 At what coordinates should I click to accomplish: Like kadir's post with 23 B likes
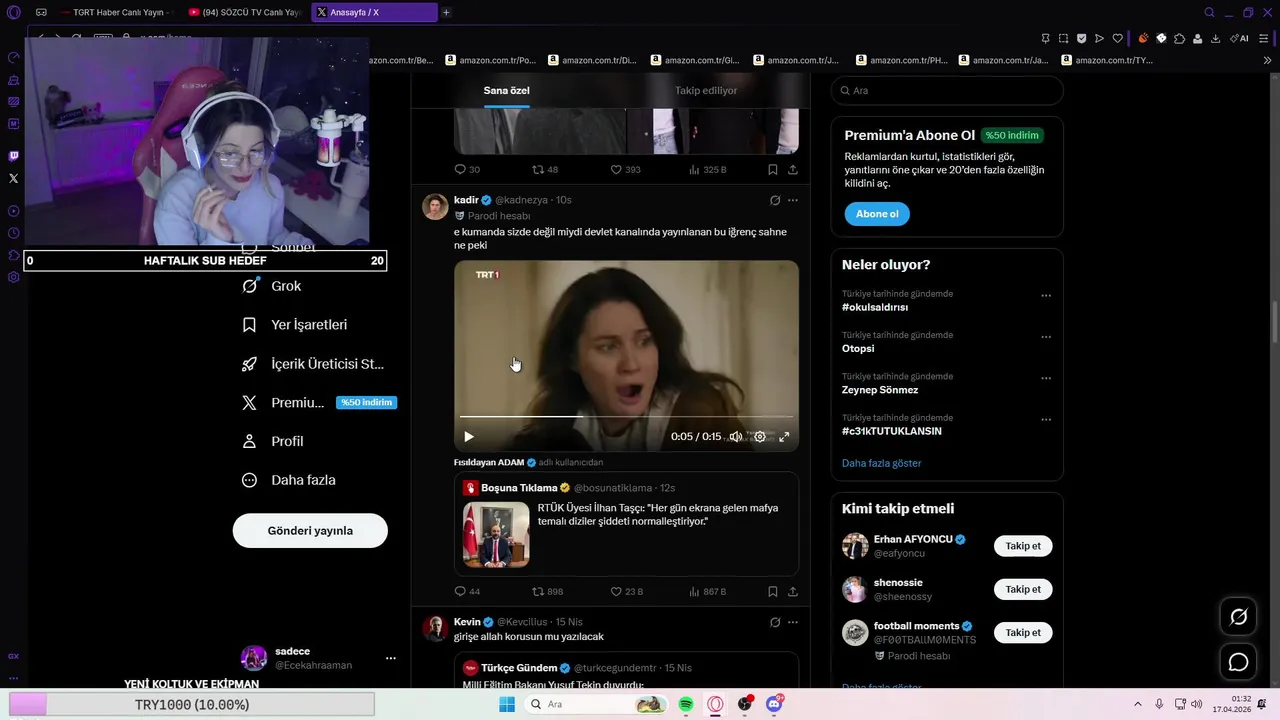(627, 592)
